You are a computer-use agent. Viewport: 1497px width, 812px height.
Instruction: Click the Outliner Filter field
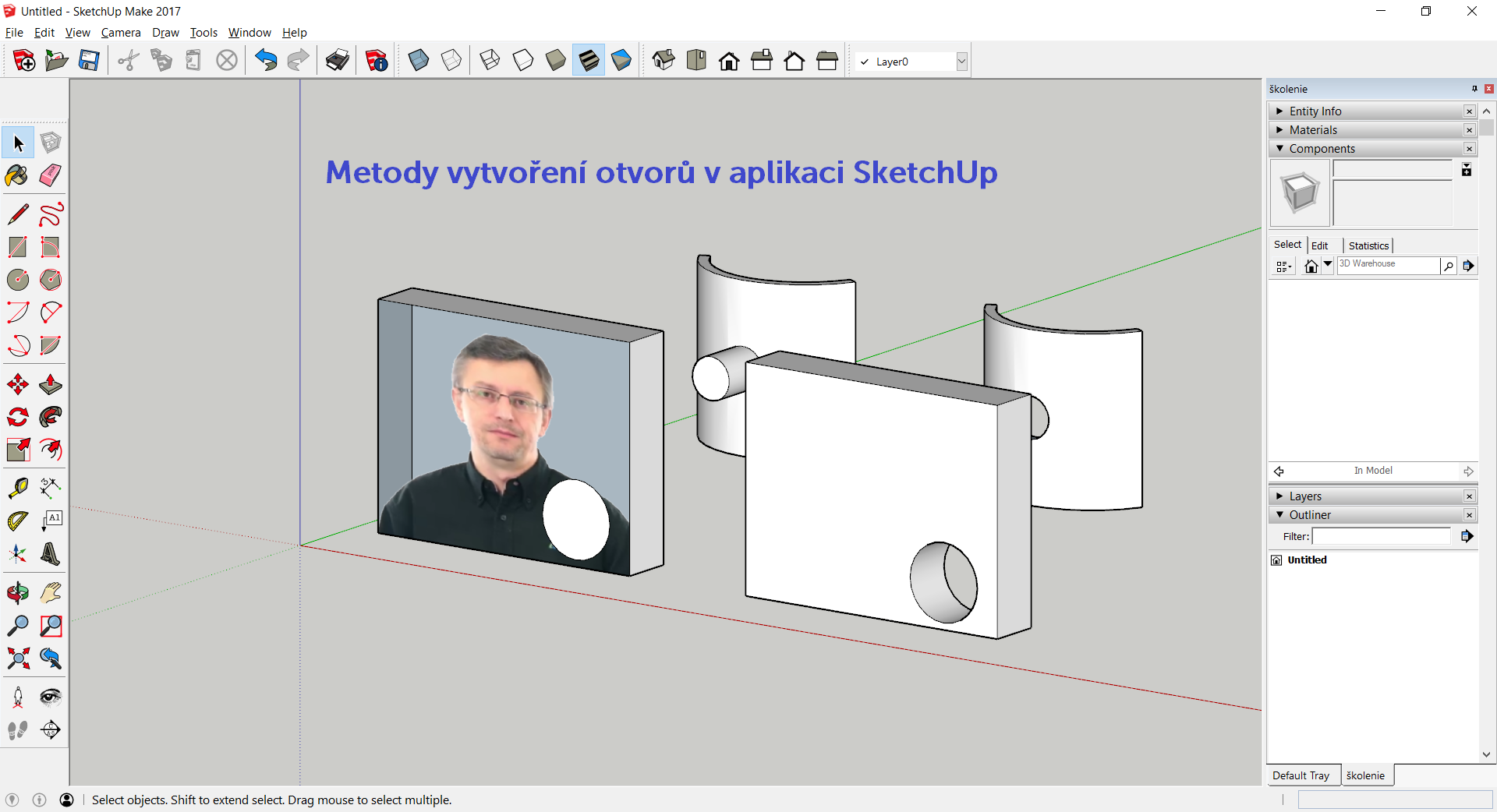point(1381,536)
